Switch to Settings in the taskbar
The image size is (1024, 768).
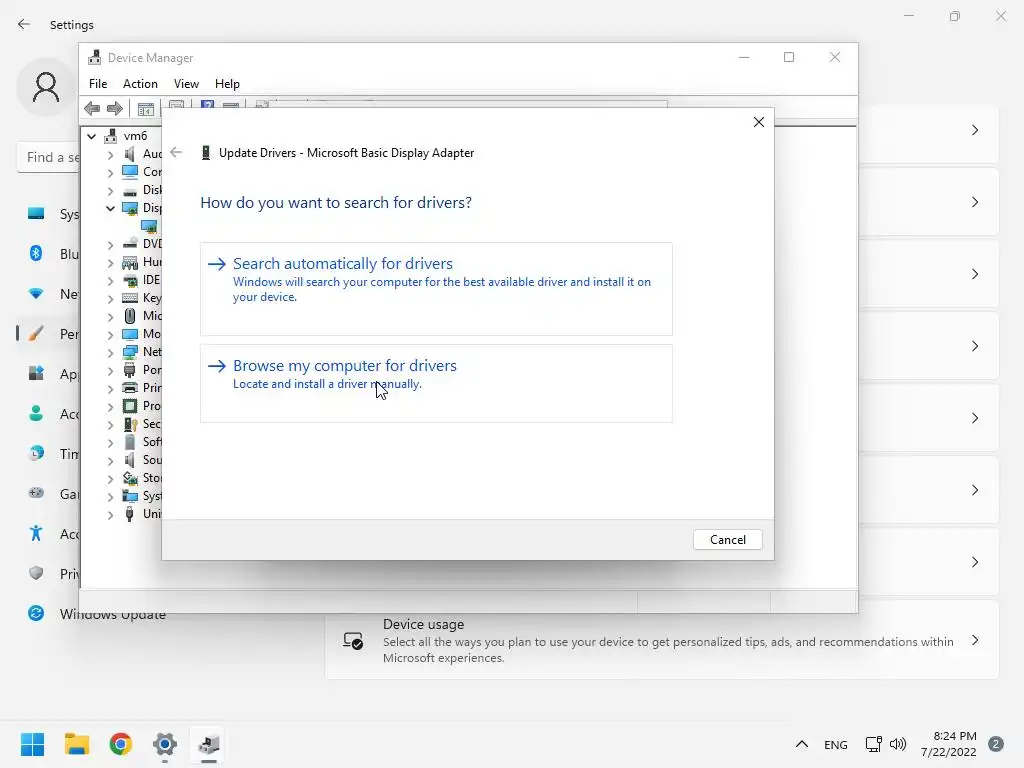(x=165, y=744)
